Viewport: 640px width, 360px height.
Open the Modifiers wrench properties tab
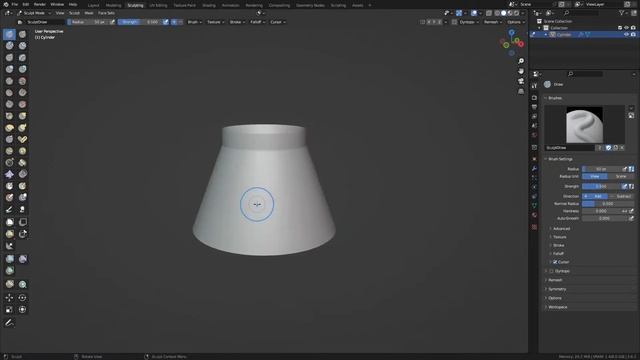tap(534, 168)
